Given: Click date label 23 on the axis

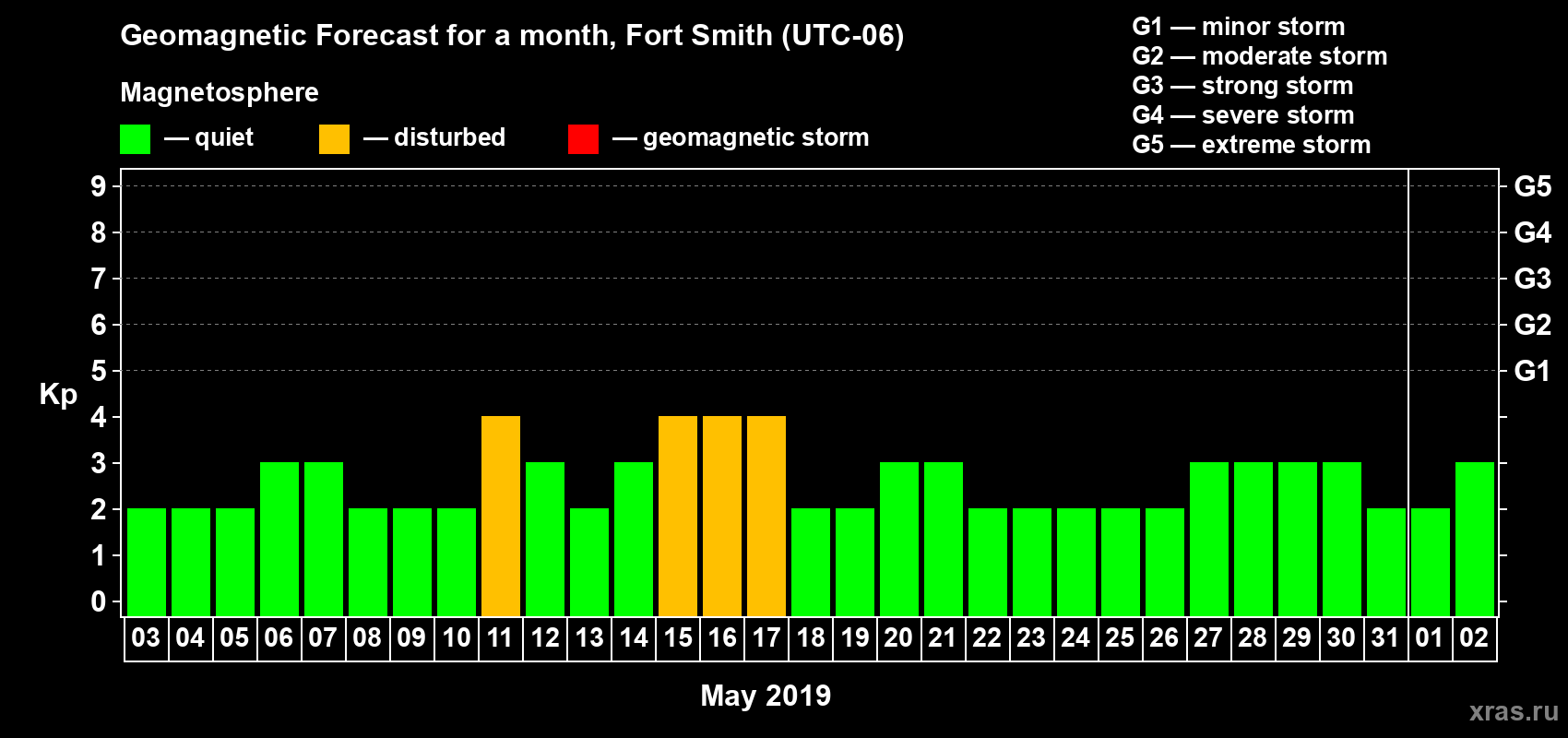Looking at the screenshot, I should 1031,637.
